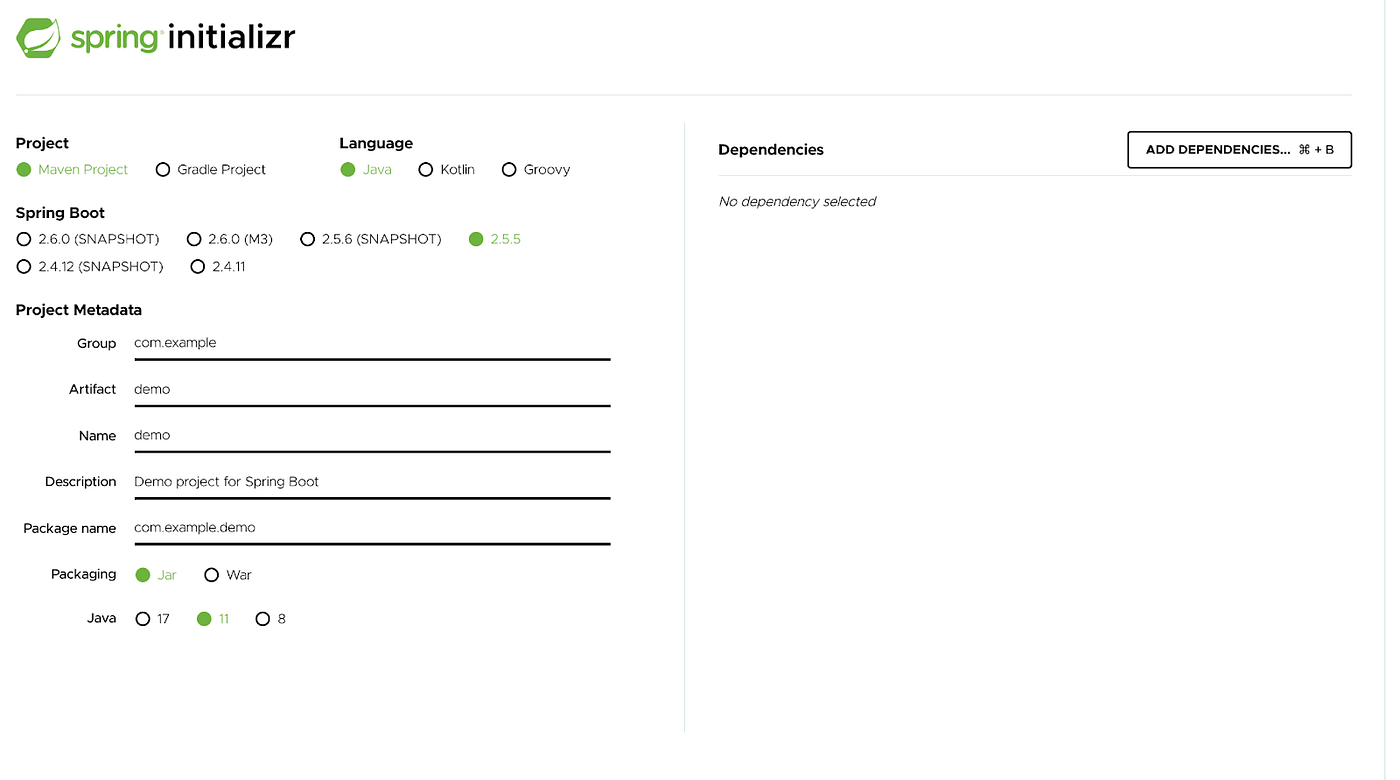
Task: Click the Spring leaf logo icon
Action: pyautogui.click(x=39, y=38)
